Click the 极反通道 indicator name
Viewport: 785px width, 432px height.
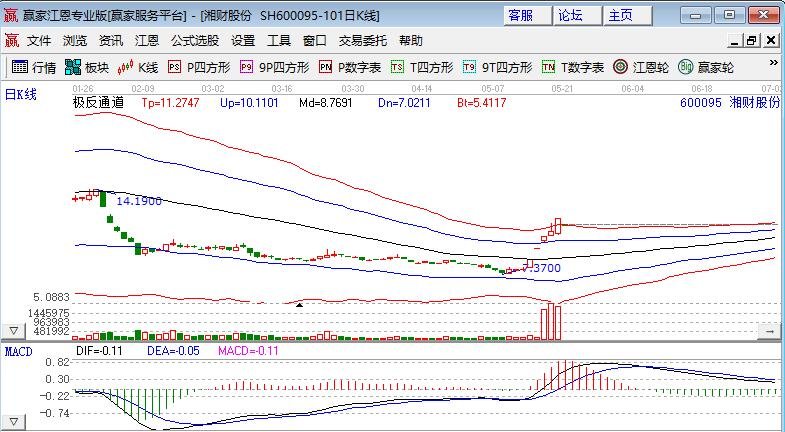pyautogui.click(x=98, y=103)
